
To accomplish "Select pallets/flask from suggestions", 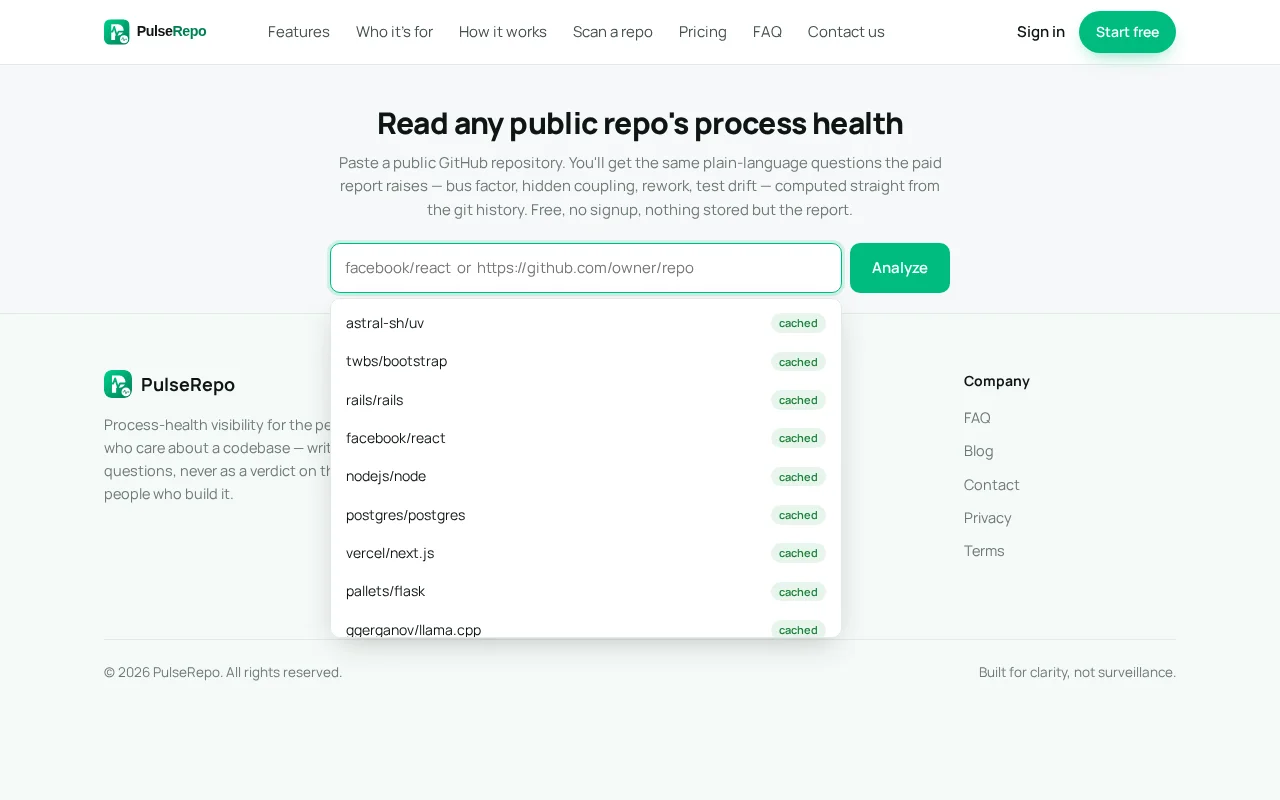I will [x=586, y=591].
